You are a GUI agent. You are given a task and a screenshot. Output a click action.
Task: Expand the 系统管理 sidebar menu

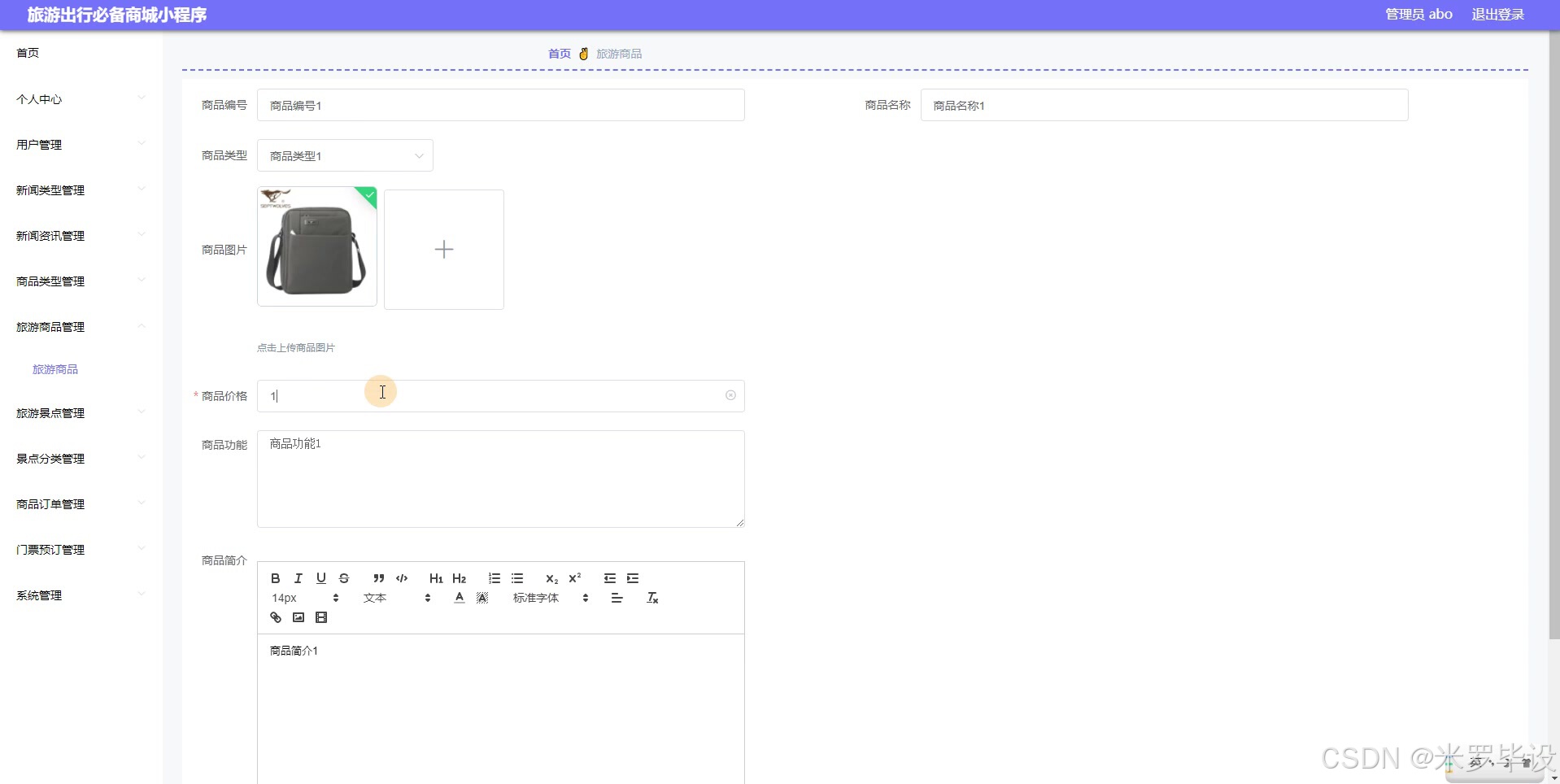click(81, 595)
